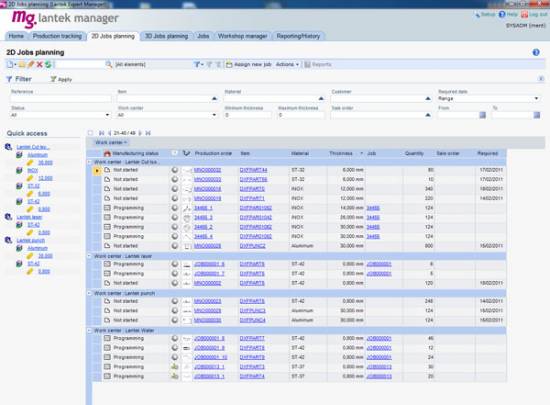
Task: Switch to the Workshop manager tab
Action: (x=242, y=36)
